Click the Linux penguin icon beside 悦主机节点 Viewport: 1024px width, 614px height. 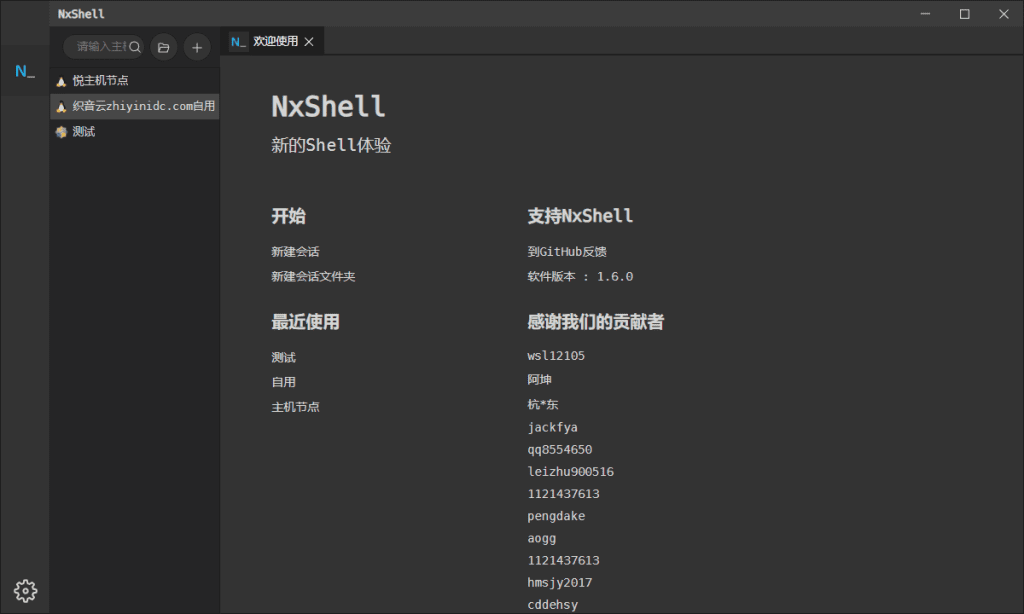click(61, 81)
